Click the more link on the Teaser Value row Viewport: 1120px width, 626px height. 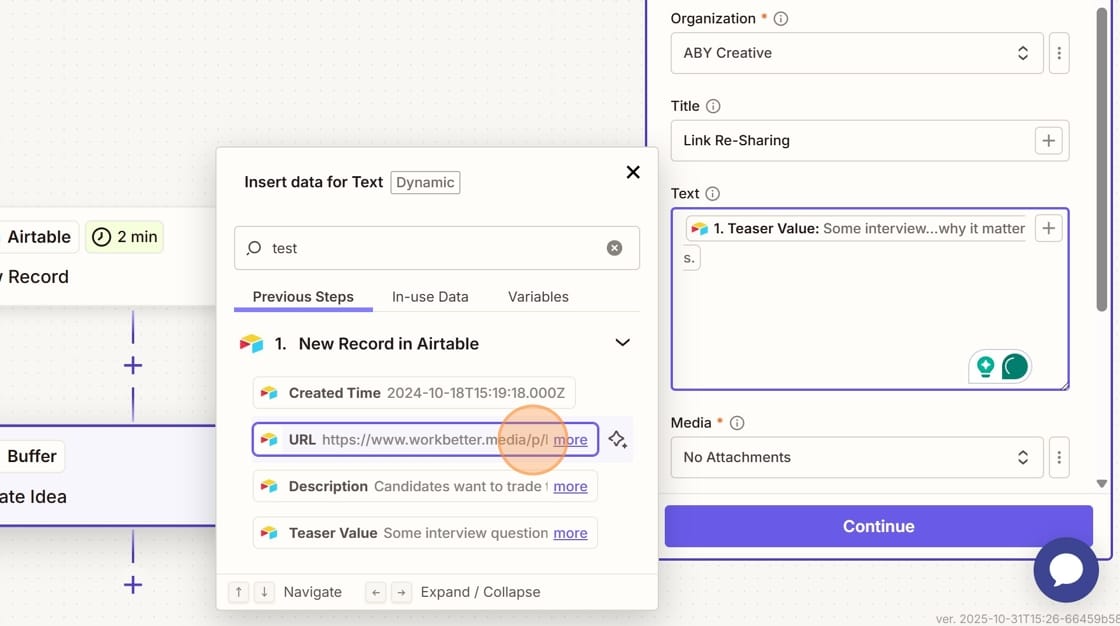[571, 533]
